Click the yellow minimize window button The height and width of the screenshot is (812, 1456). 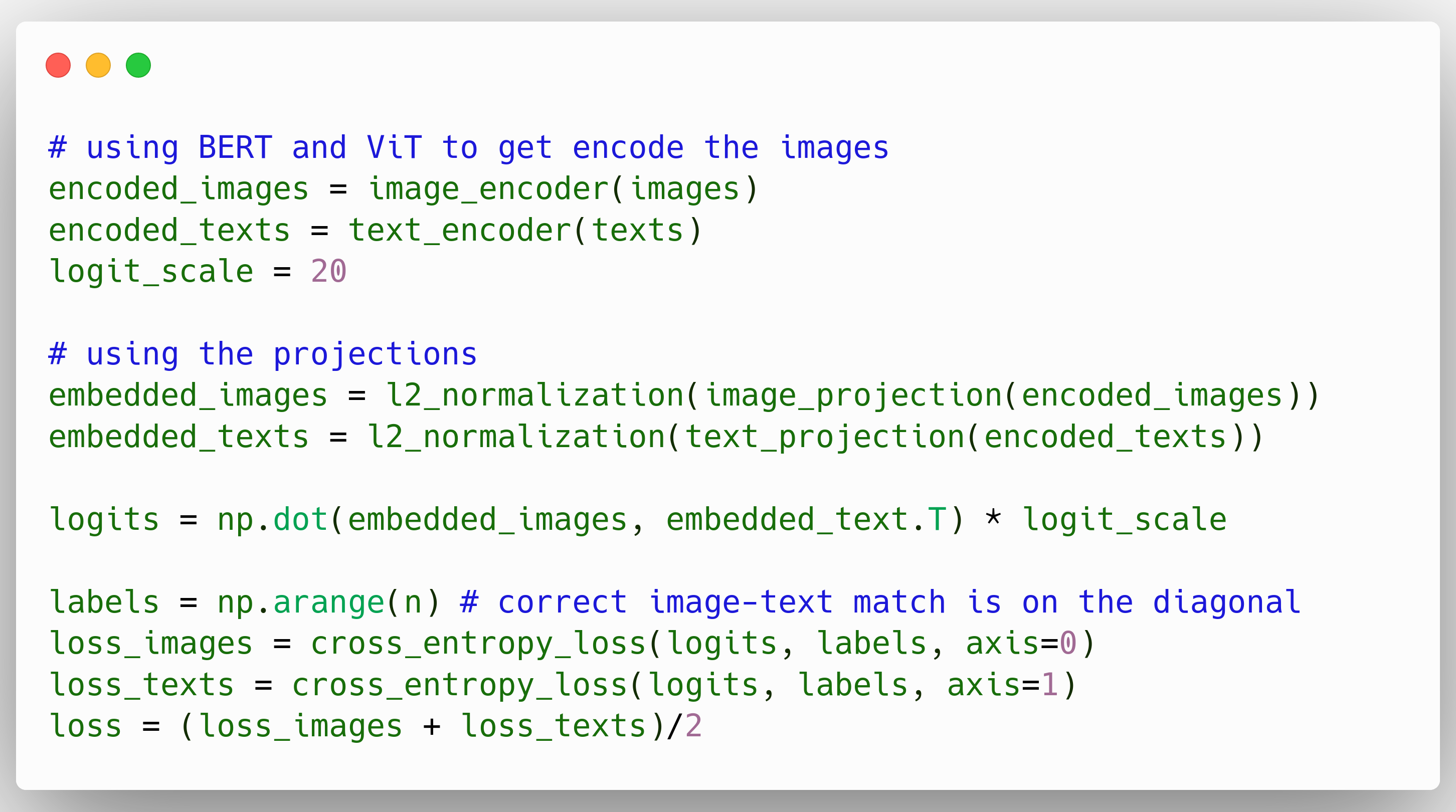[98, 65]
